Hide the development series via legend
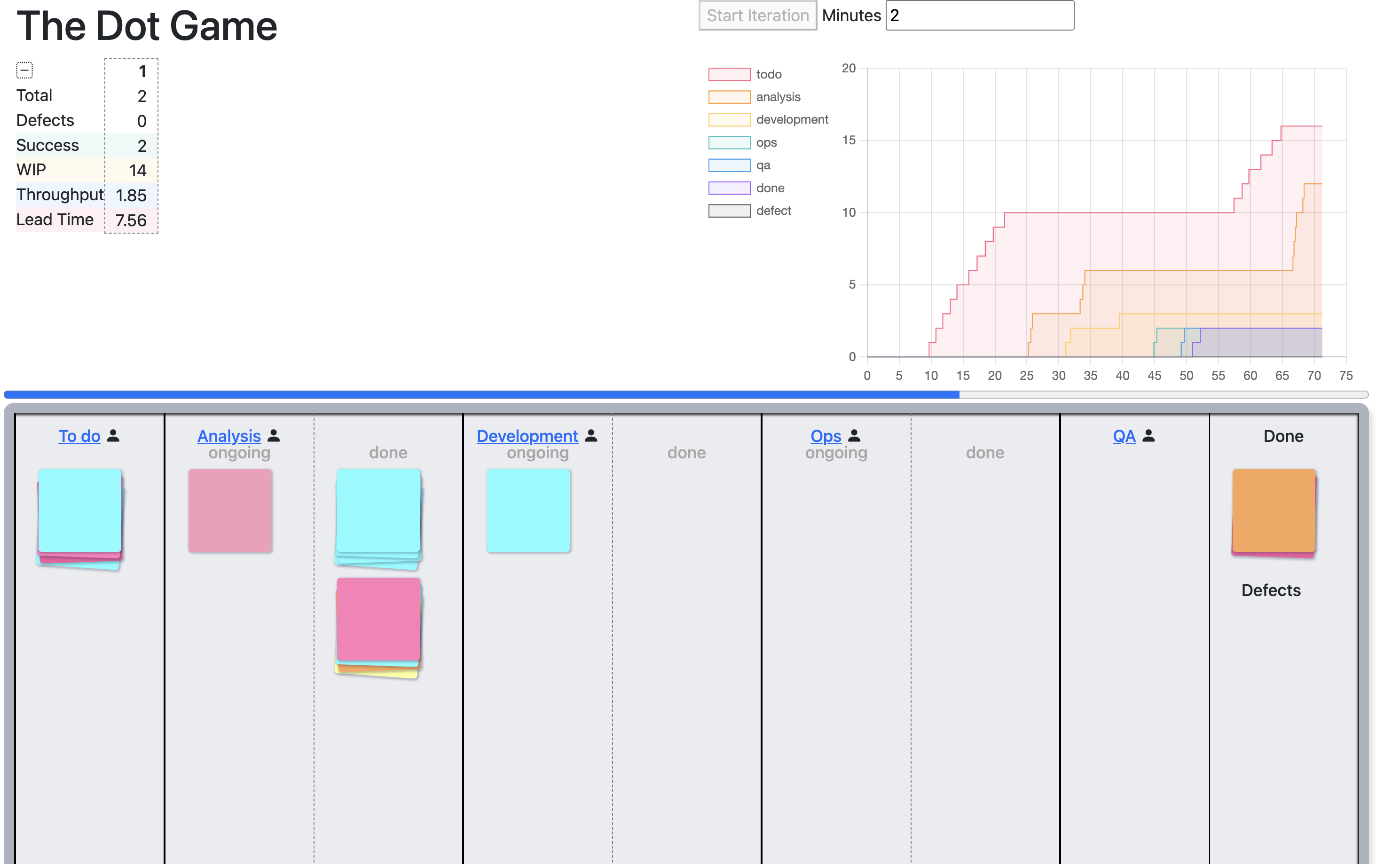The height and width of the screenshot is (864, 1400). tap(729, 119)
